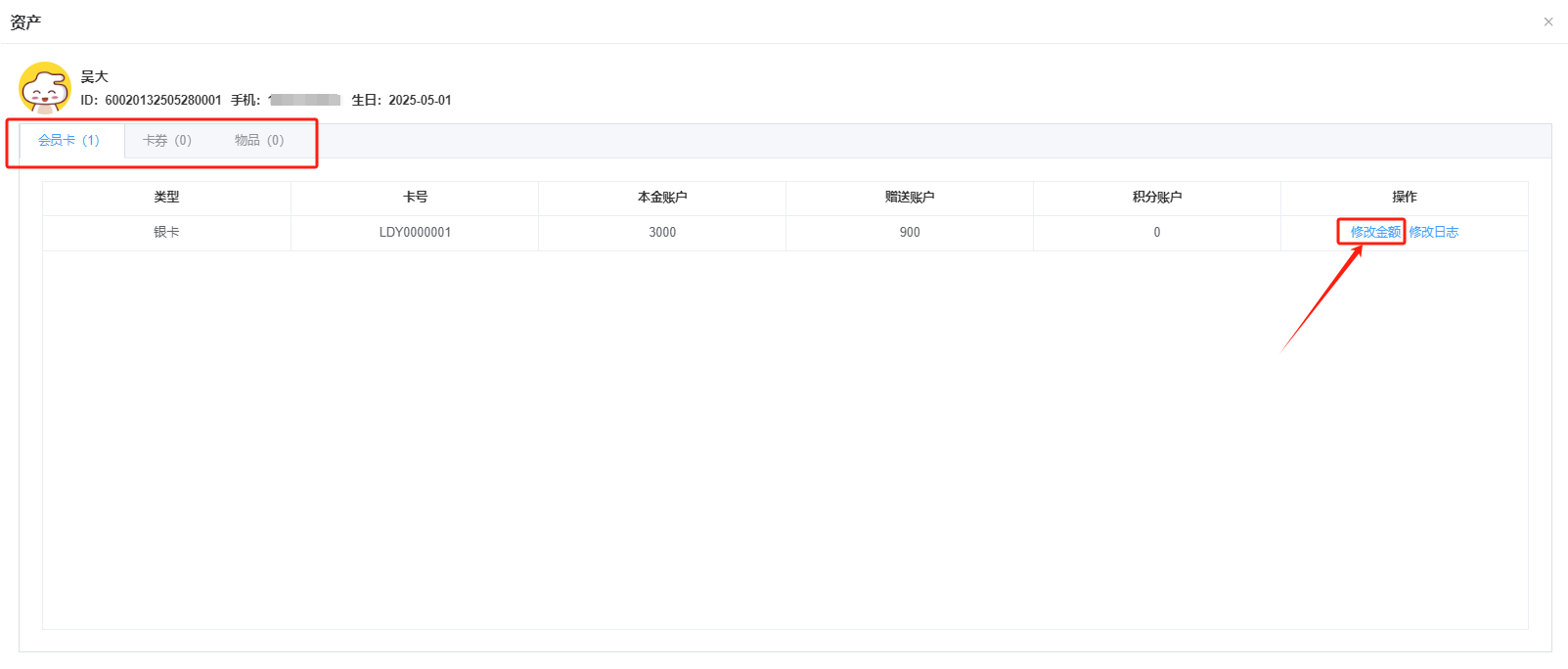Viewport: 1568px width, 669px height.
Task: Close the 资产 dialog with the X icon
Action: point(1547,22)
